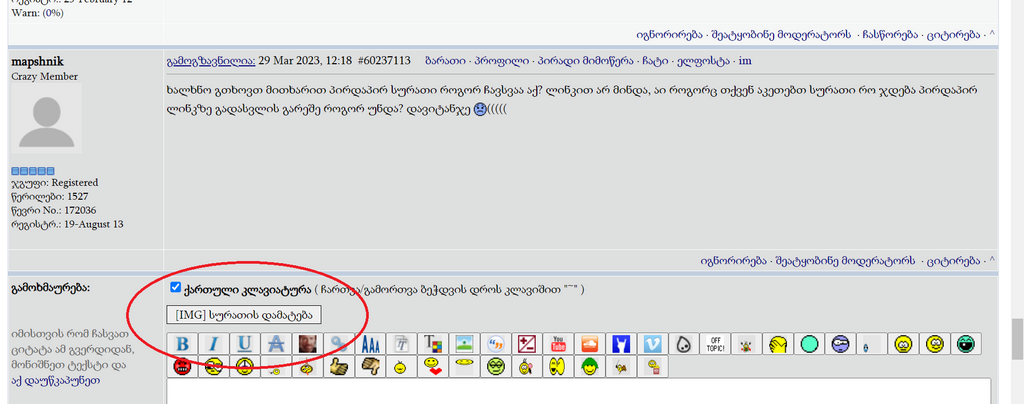The image size is (1024, 404).
Task: Insert the facepalm smiley
Action: tap(778, 344)
